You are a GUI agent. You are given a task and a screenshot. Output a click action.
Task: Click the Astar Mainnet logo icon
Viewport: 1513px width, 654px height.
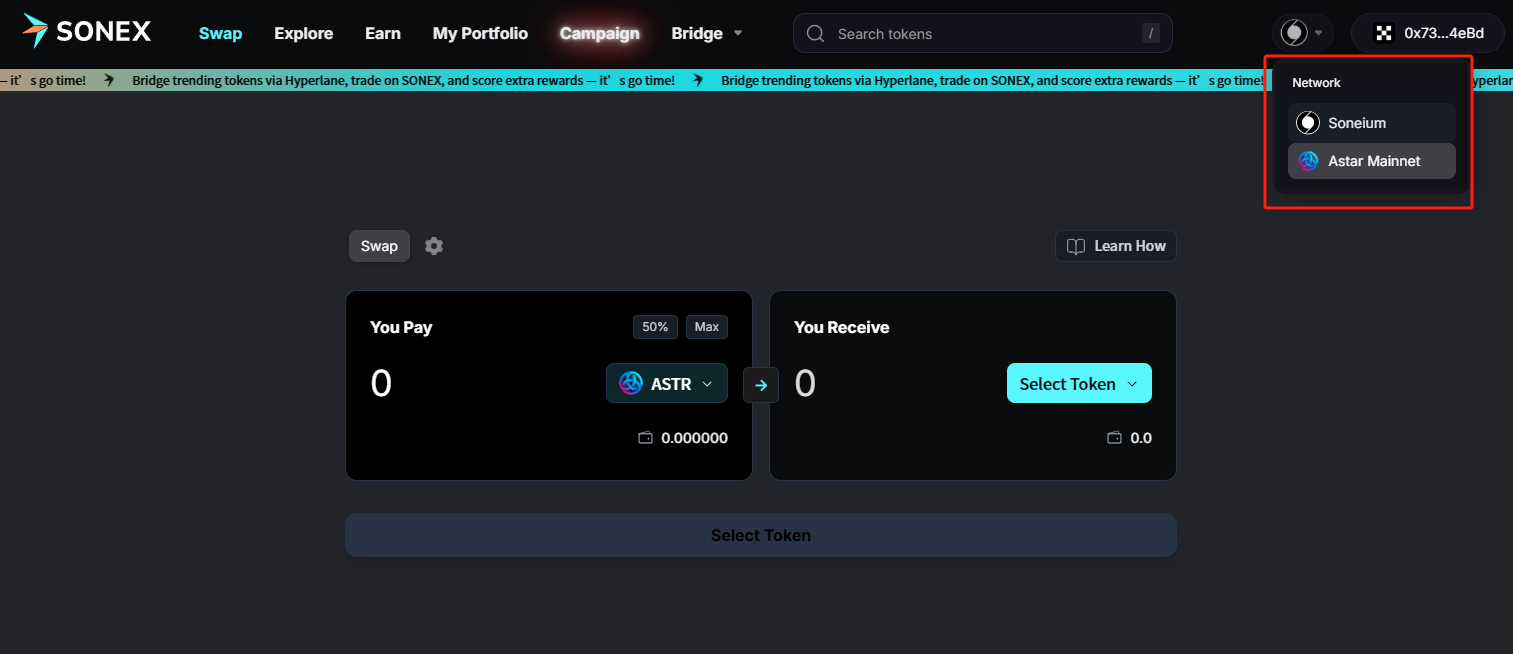click(1308, 161)
